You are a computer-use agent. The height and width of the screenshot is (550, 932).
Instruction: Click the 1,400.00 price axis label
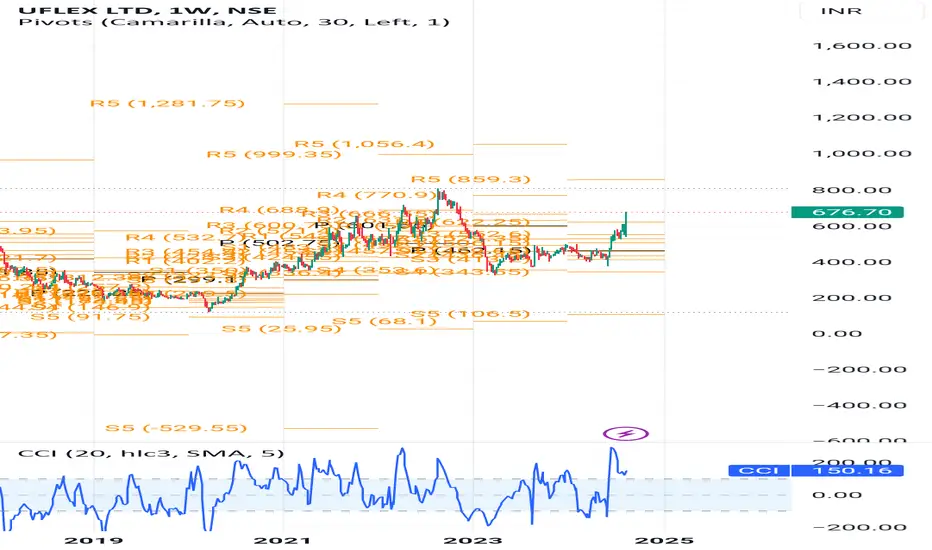pyautogui.click(x=862, y=81)
